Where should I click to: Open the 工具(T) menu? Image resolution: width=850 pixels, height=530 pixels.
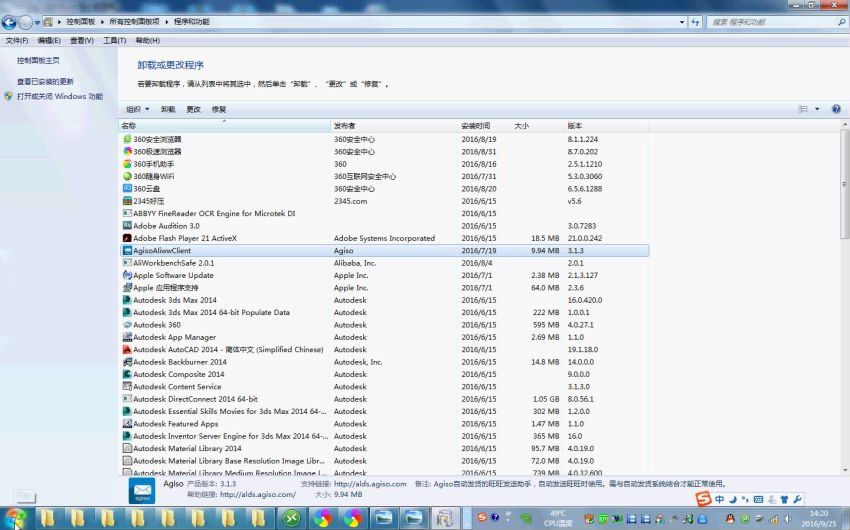(x=114, y=41)
